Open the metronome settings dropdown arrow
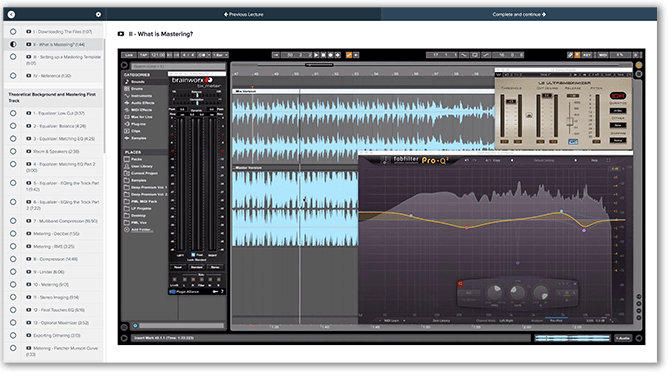The height and width of the screenshot is (378, 672). point(209,55)
